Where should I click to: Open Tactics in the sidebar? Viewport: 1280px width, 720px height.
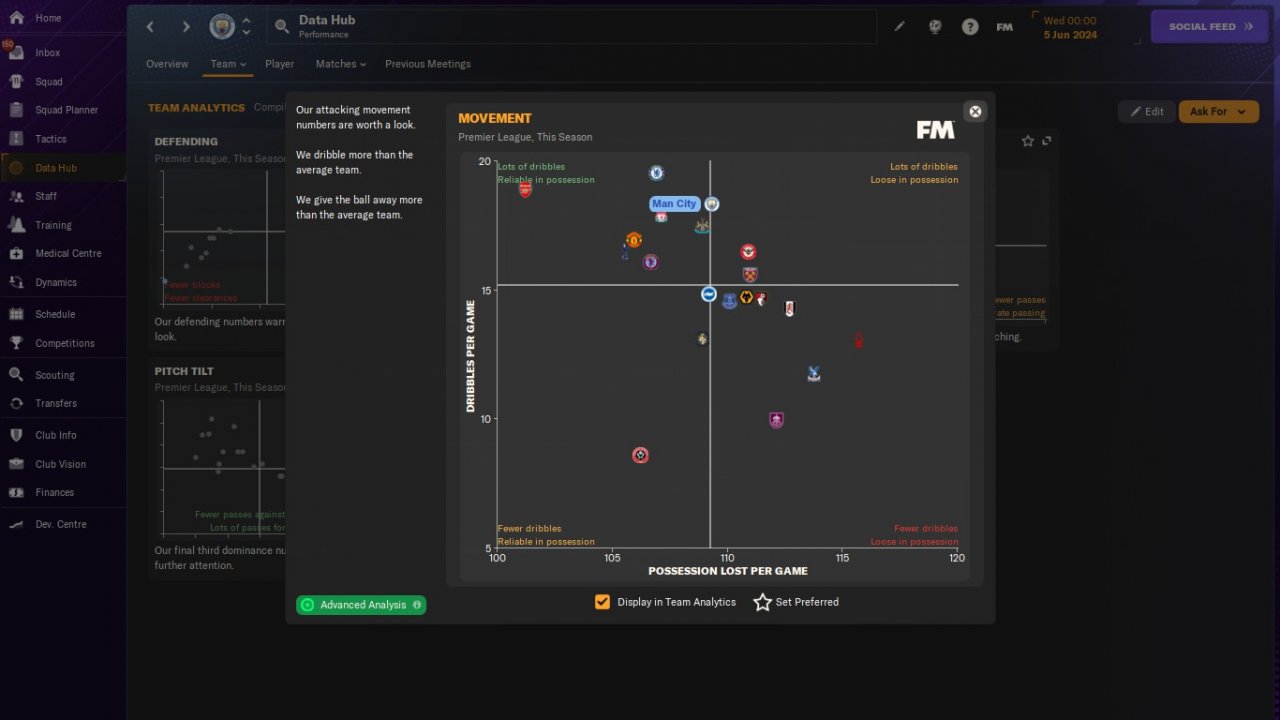[x=50, y=139]
